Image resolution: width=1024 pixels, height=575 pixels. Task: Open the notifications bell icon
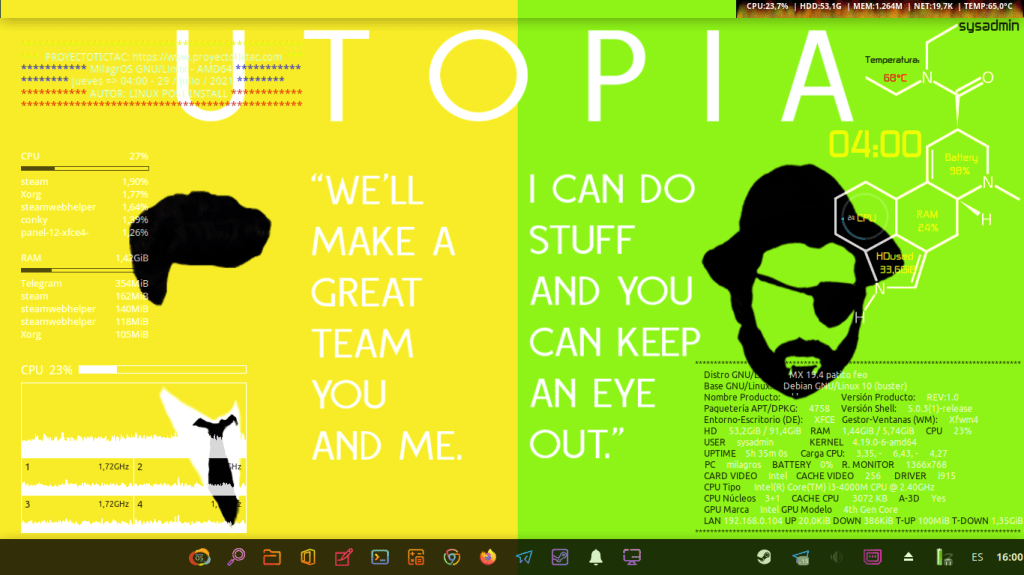(x=596, y=557)
